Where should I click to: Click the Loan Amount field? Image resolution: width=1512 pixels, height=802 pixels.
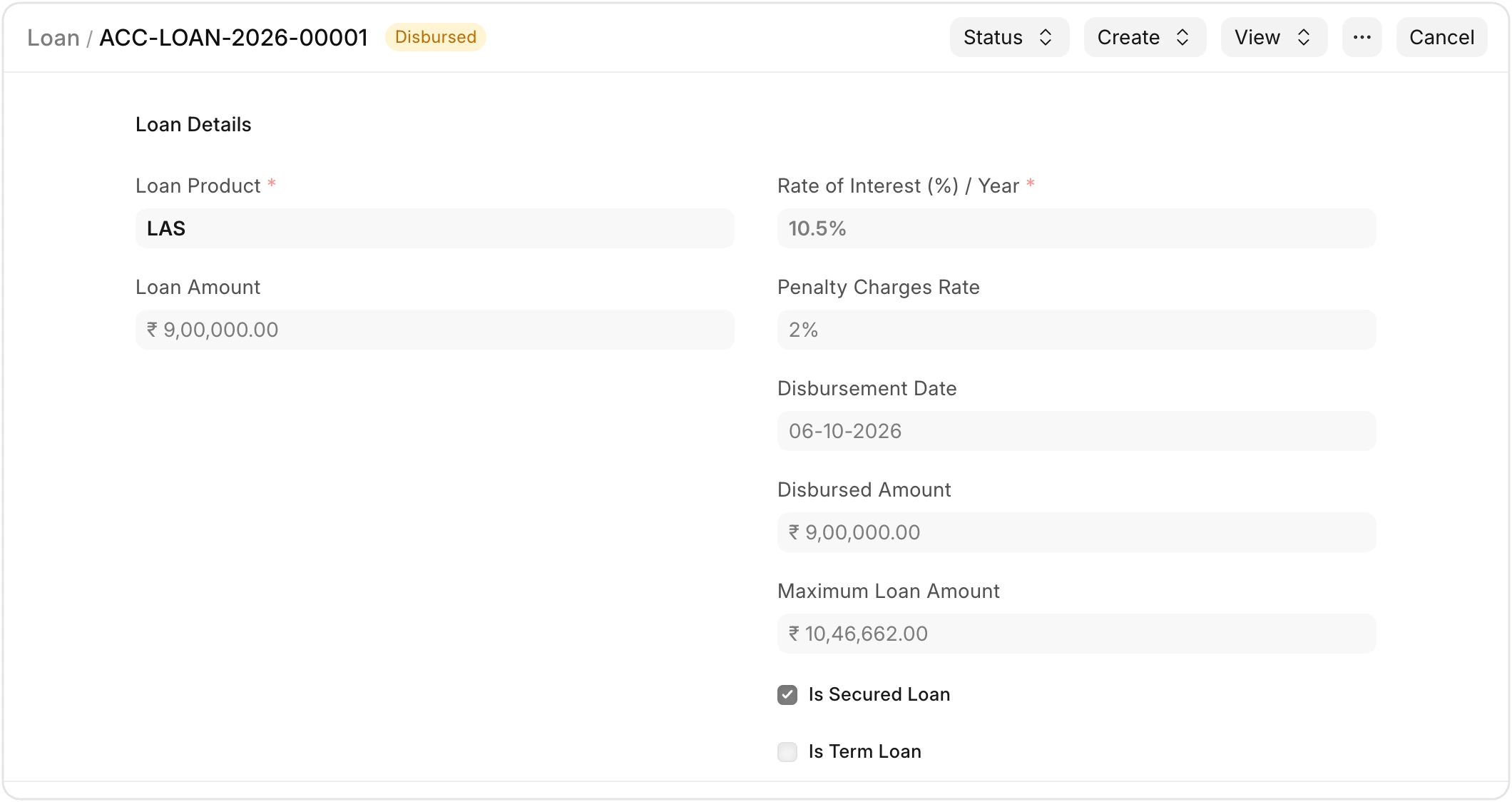click(x=435, y=330)
